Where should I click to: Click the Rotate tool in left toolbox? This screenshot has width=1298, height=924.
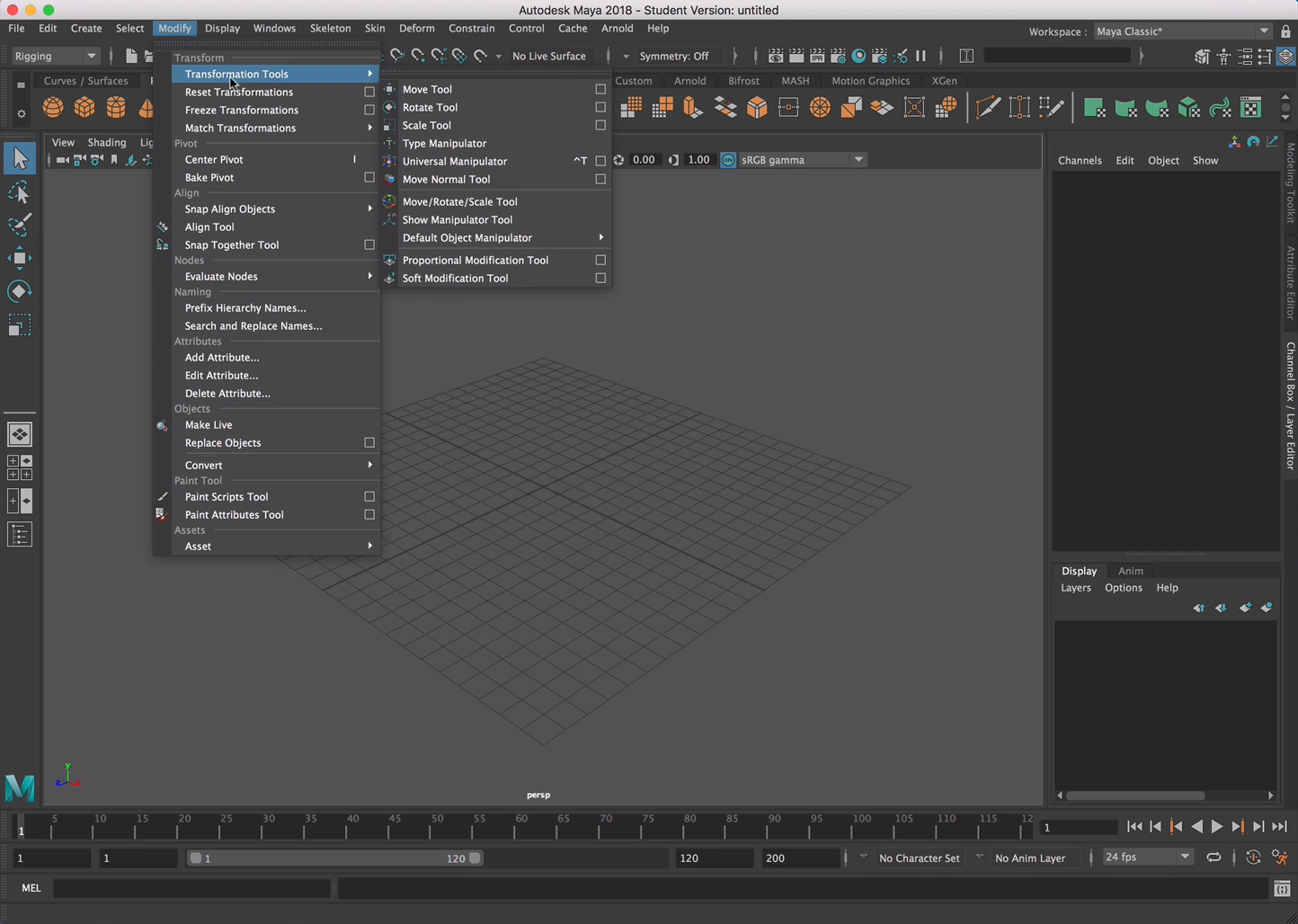click(x=20, y=291)
